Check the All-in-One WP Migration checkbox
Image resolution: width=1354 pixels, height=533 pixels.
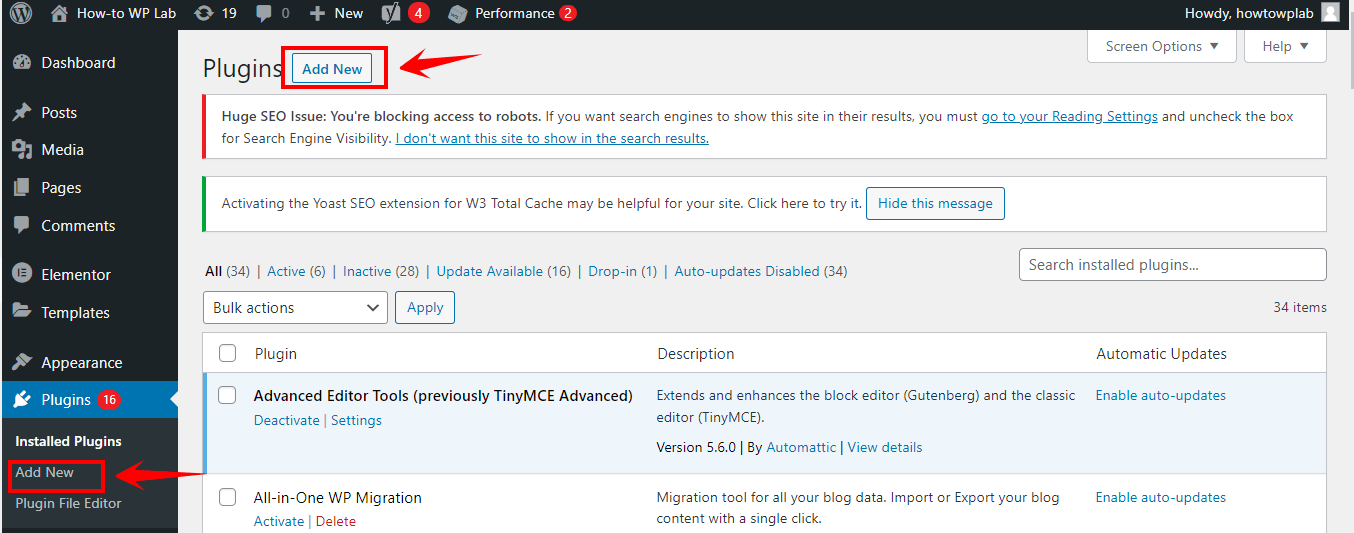[x=228, y=497]
